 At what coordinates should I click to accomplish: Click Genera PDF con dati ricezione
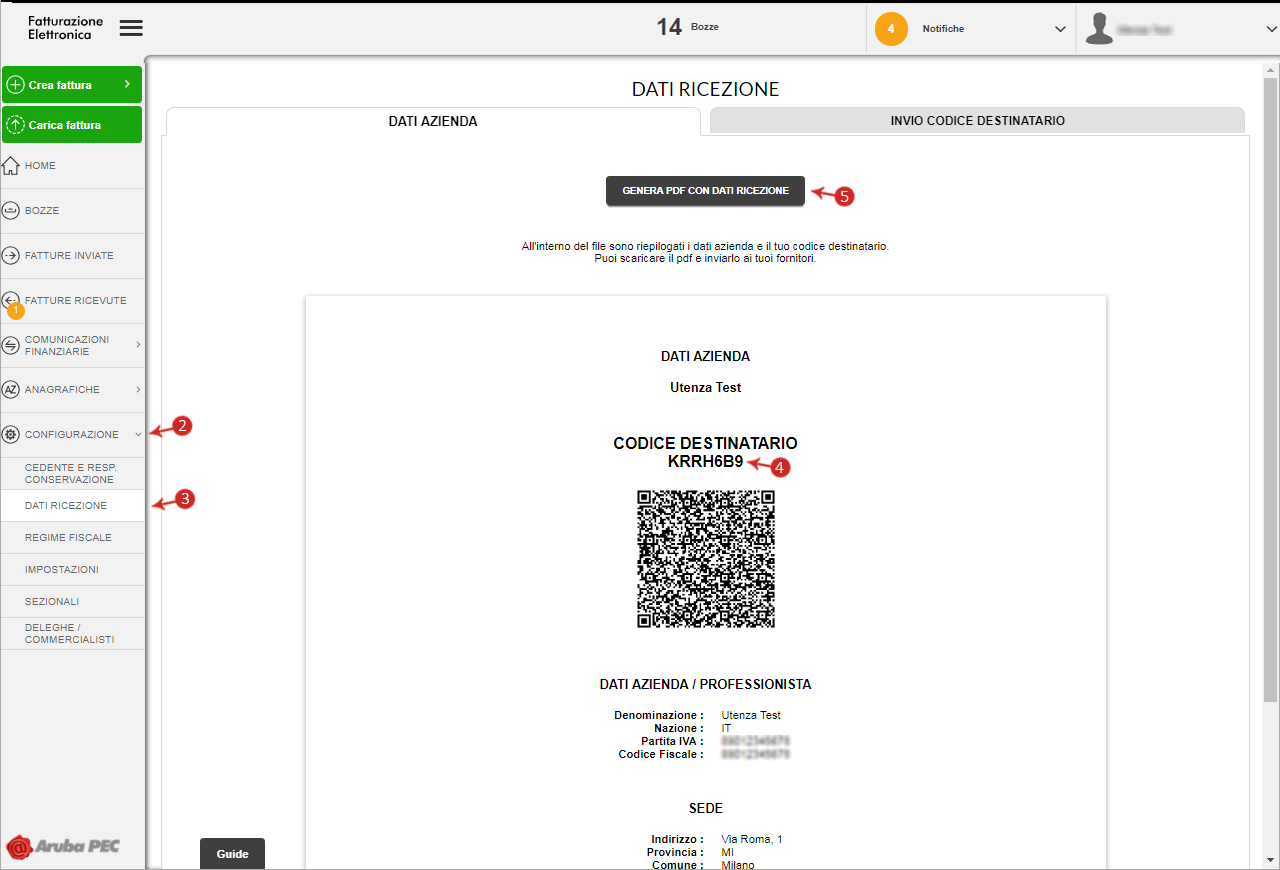pyautogui.click(x=705, y=190)
